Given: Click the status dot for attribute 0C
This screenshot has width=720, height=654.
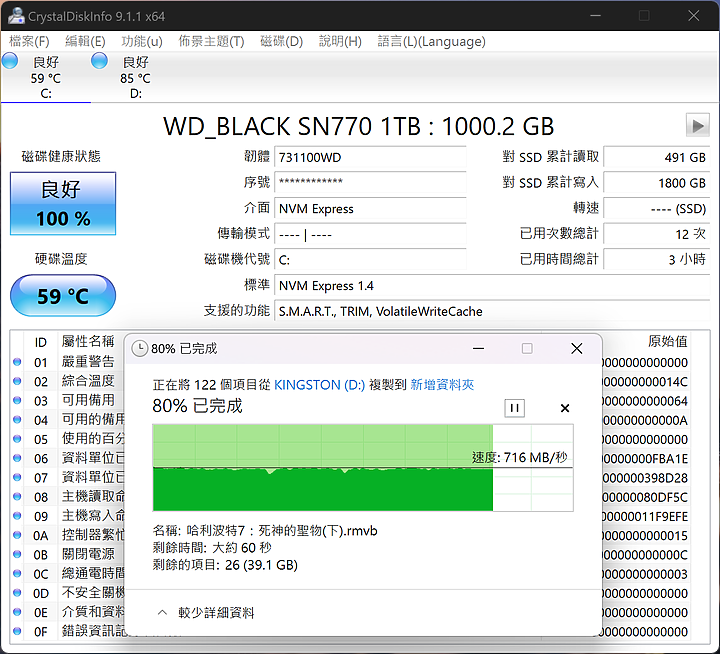Looking at the screenshot, I should point(17,574).
